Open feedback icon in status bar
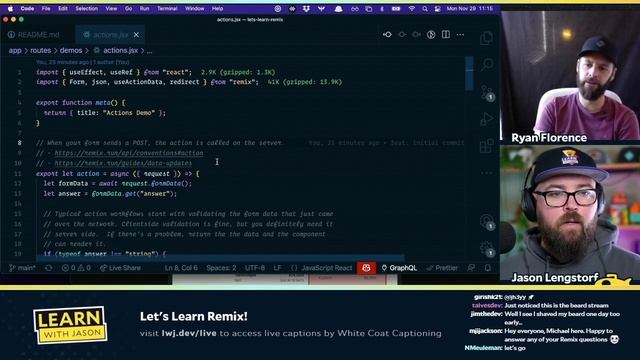 (x=471, y=268)
